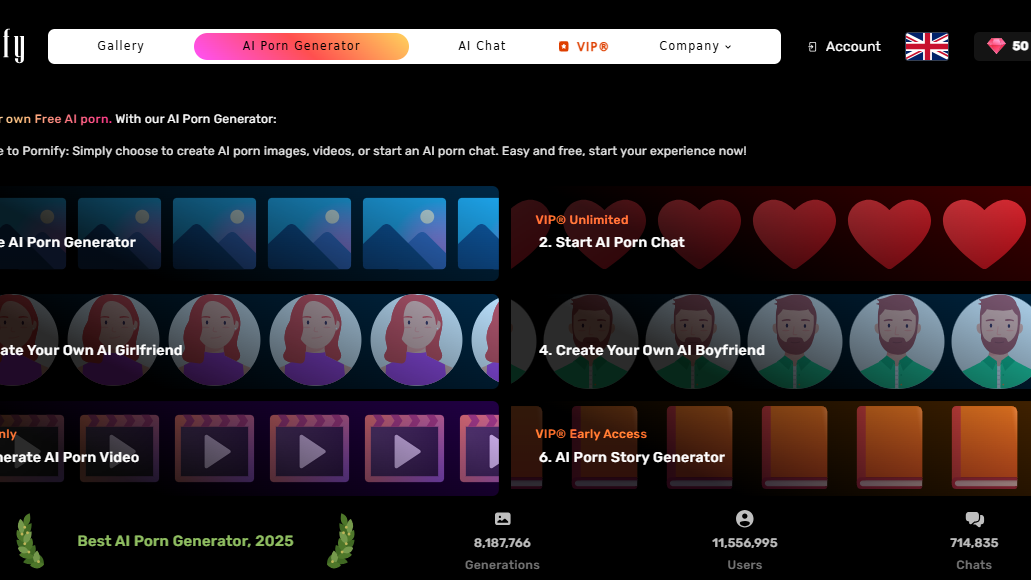The height and width of the screenshot is (580, 1031).
Task: Go to the VIP® tab
Action: coord(584,47)
